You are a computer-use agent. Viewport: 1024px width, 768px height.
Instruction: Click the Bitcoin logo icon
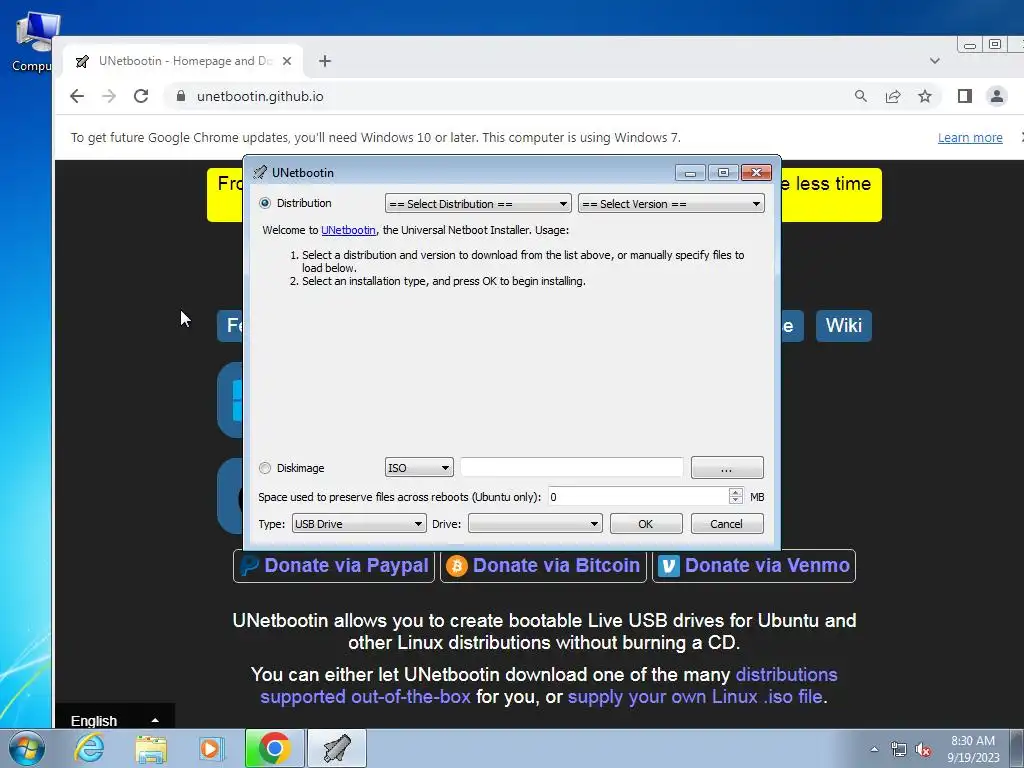[x=456, y=566]
